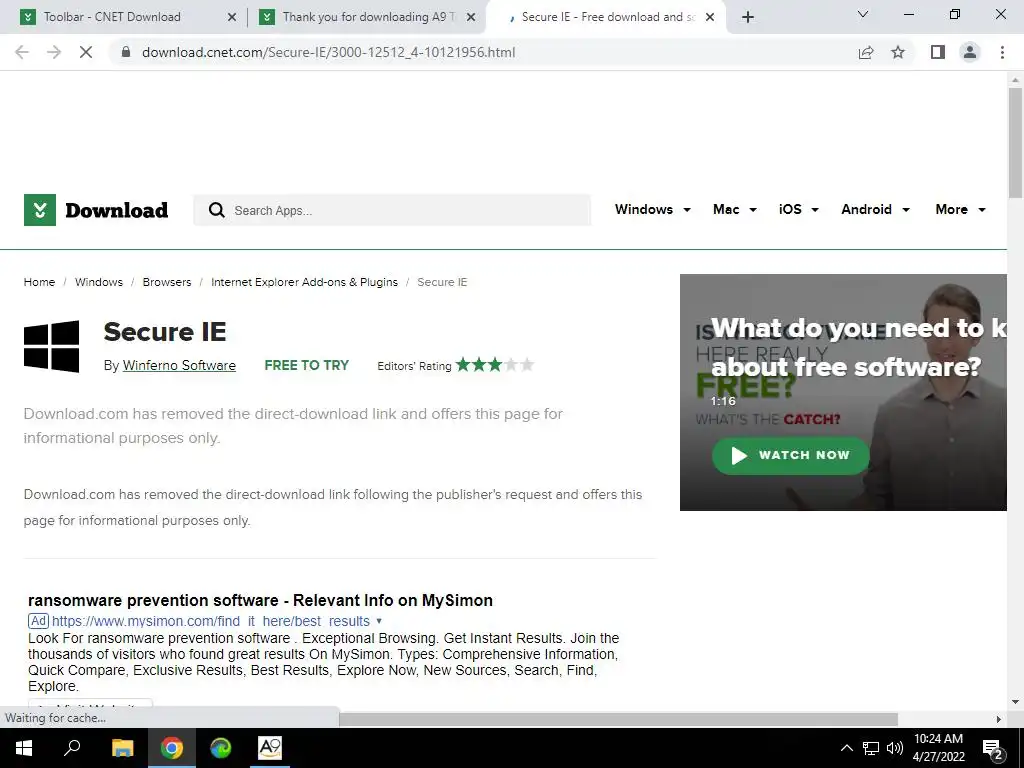Open the tab search chevron

(x=863, y=14)
